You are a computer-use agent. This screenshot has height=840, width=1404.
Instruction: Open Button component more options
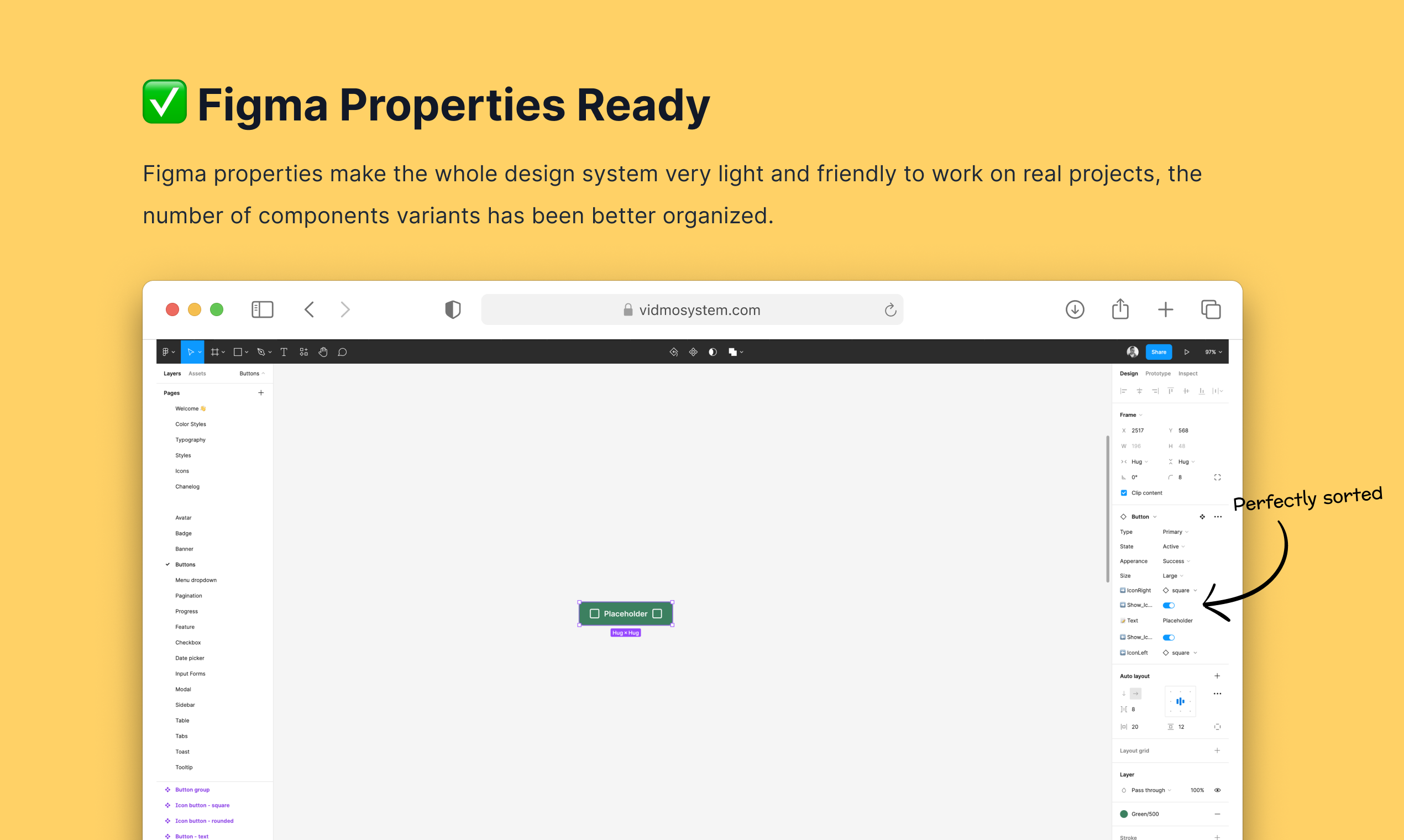coord(1218,517)
